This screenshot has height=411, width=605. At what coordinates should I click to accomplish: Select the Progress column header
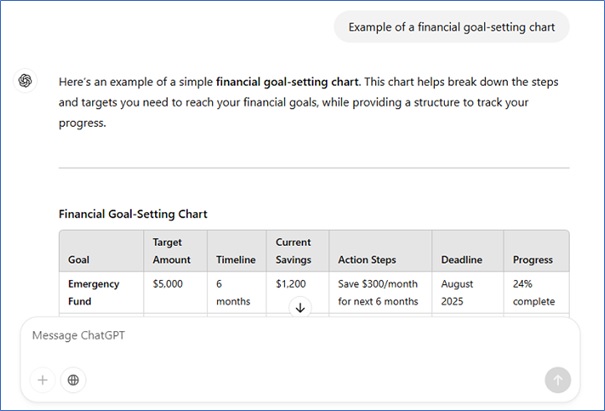tap(535, 260)
